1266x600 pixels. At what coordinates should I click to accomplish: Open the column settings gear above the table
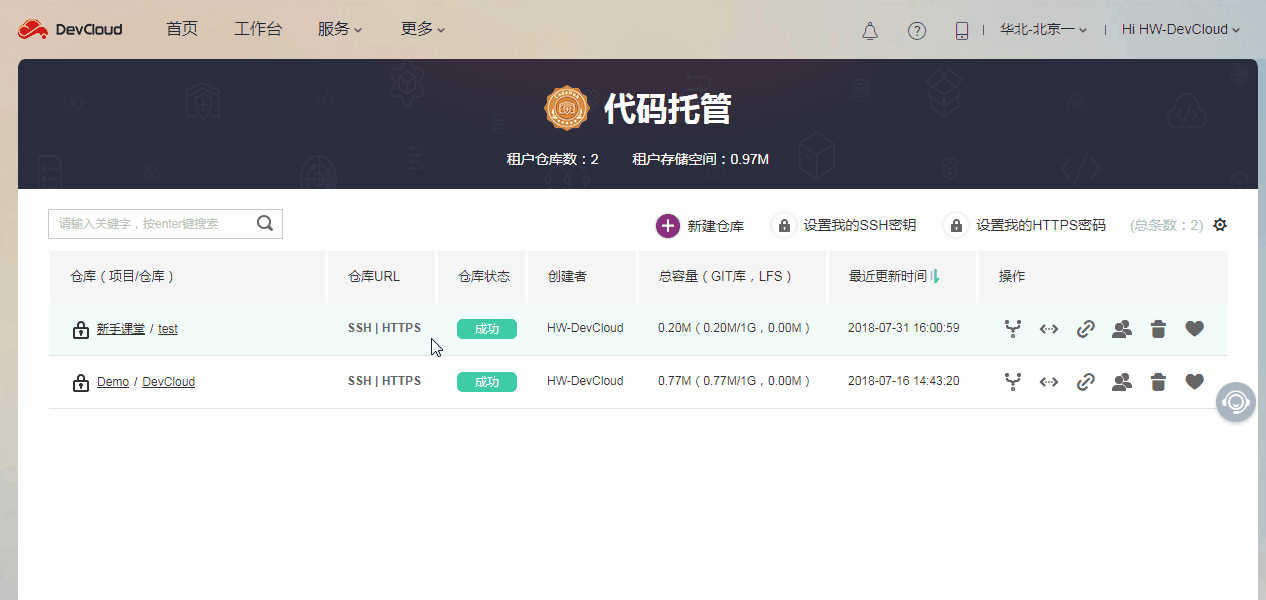(1220, 225)
